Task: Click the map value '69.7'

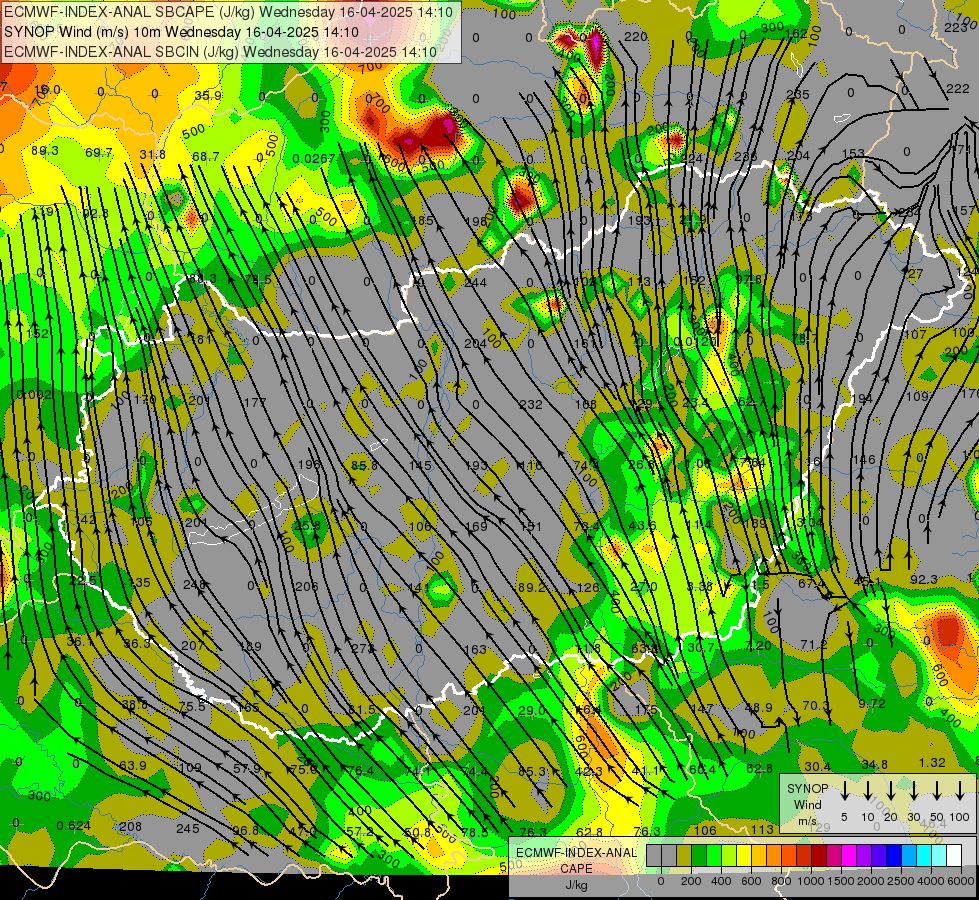Action: click(99, 152)
